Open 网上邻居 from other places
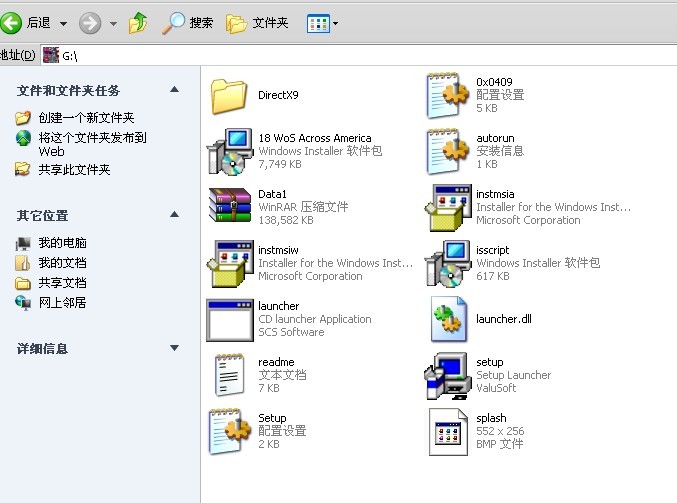 coord(63,302)
